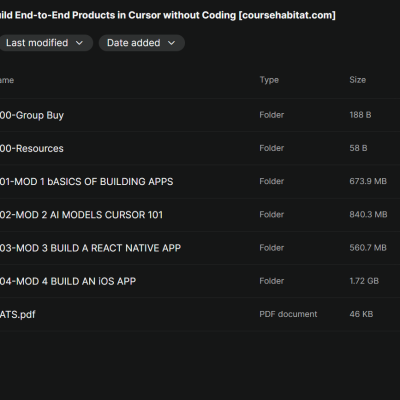Click Folder type in 00-Resources row
Image resolution: width=400 pixels, height=400 pixels.
272,148
